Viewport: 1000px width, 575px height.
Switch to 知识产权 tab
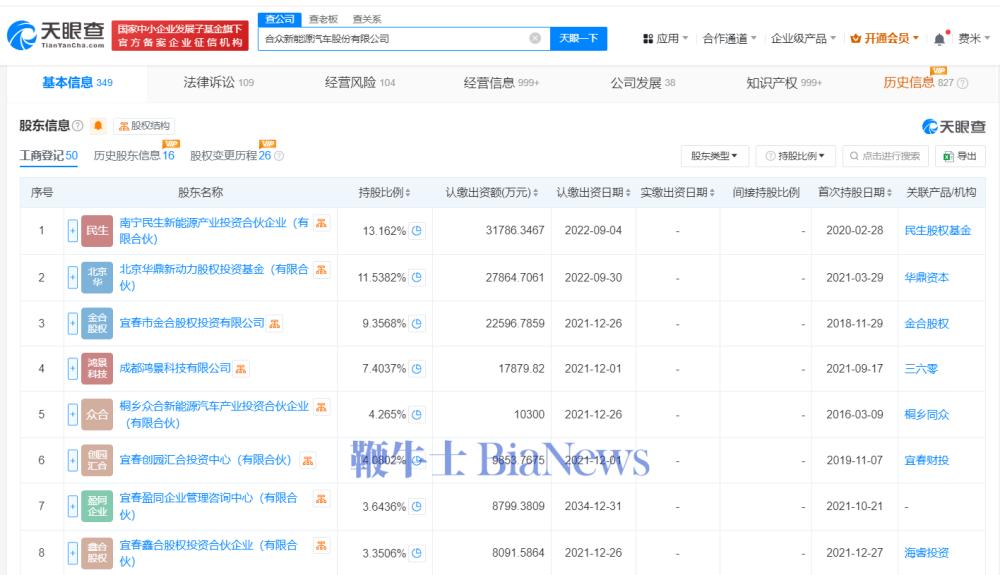click(784, 83)
